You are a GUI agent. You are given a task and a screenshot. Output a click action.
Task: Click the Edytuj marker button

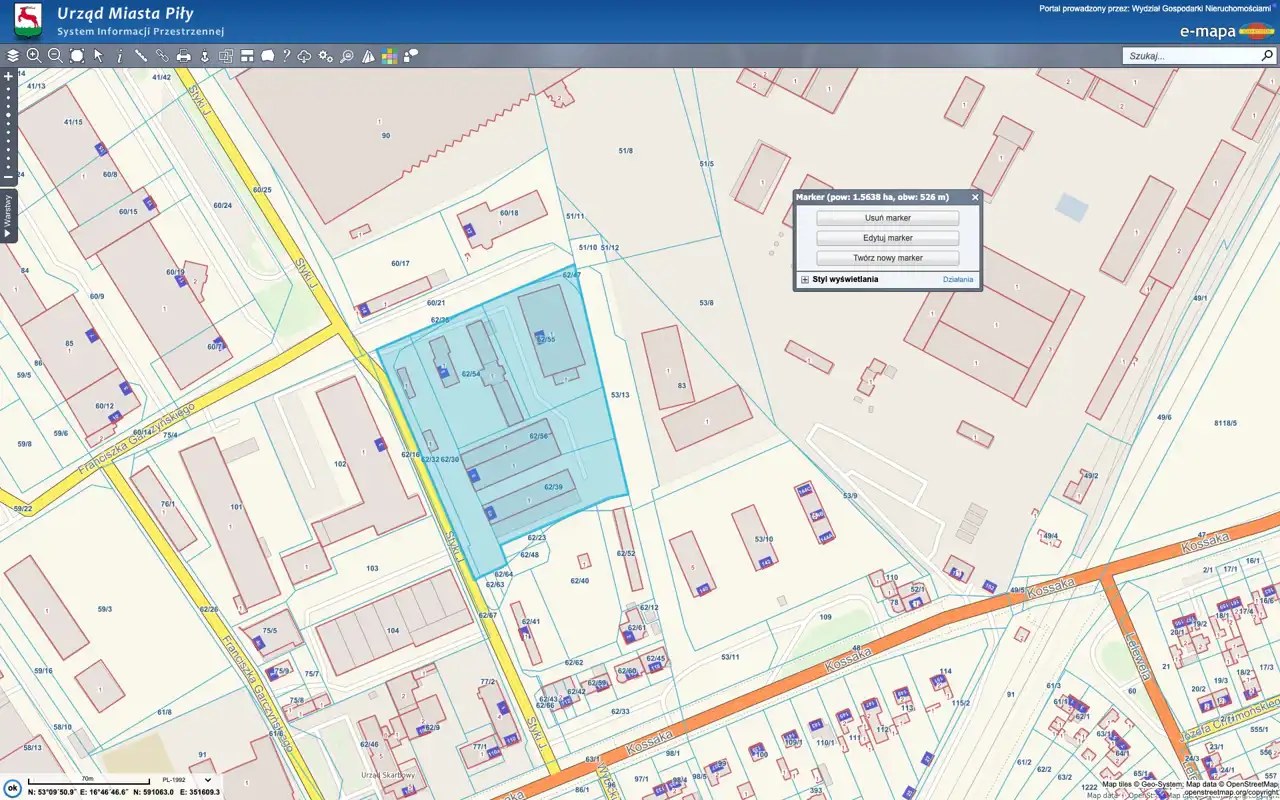887,238
